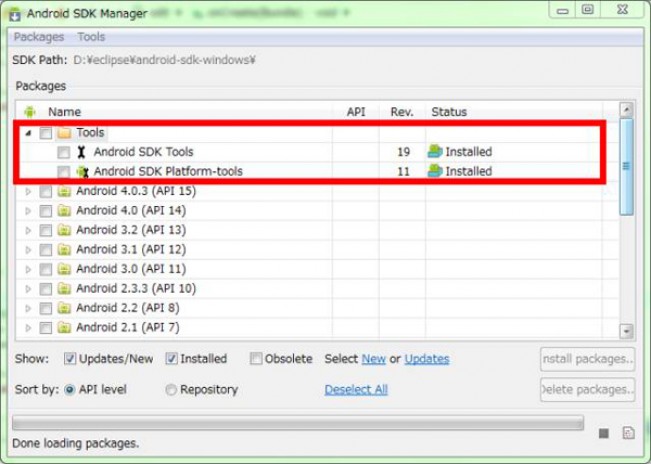Toggle the Updates/New show filter
Image resolution: width=651 pixels, height=464 pixels.
(x=70, y=359)
